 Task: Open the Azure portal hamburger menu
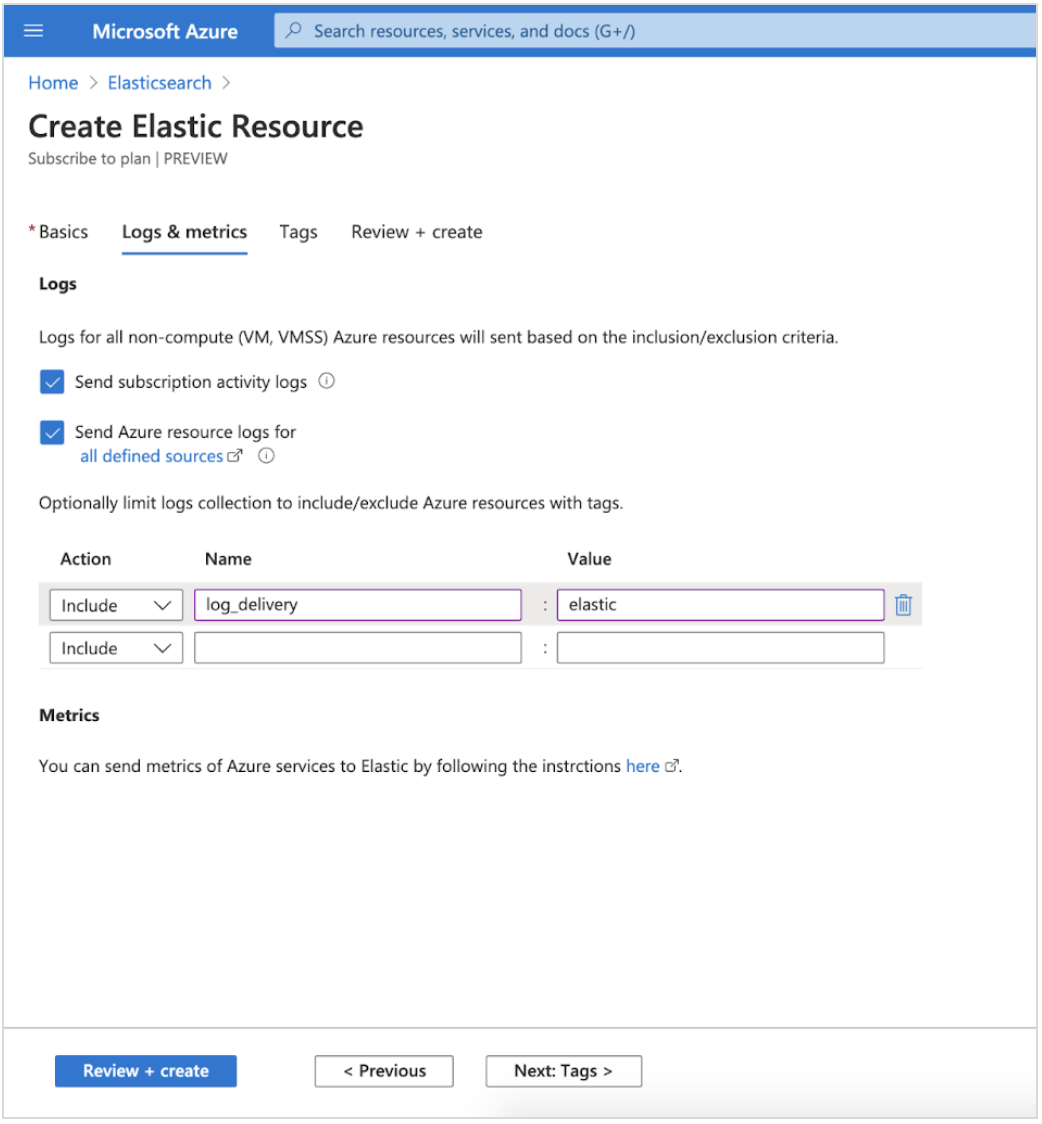(33, 31)
